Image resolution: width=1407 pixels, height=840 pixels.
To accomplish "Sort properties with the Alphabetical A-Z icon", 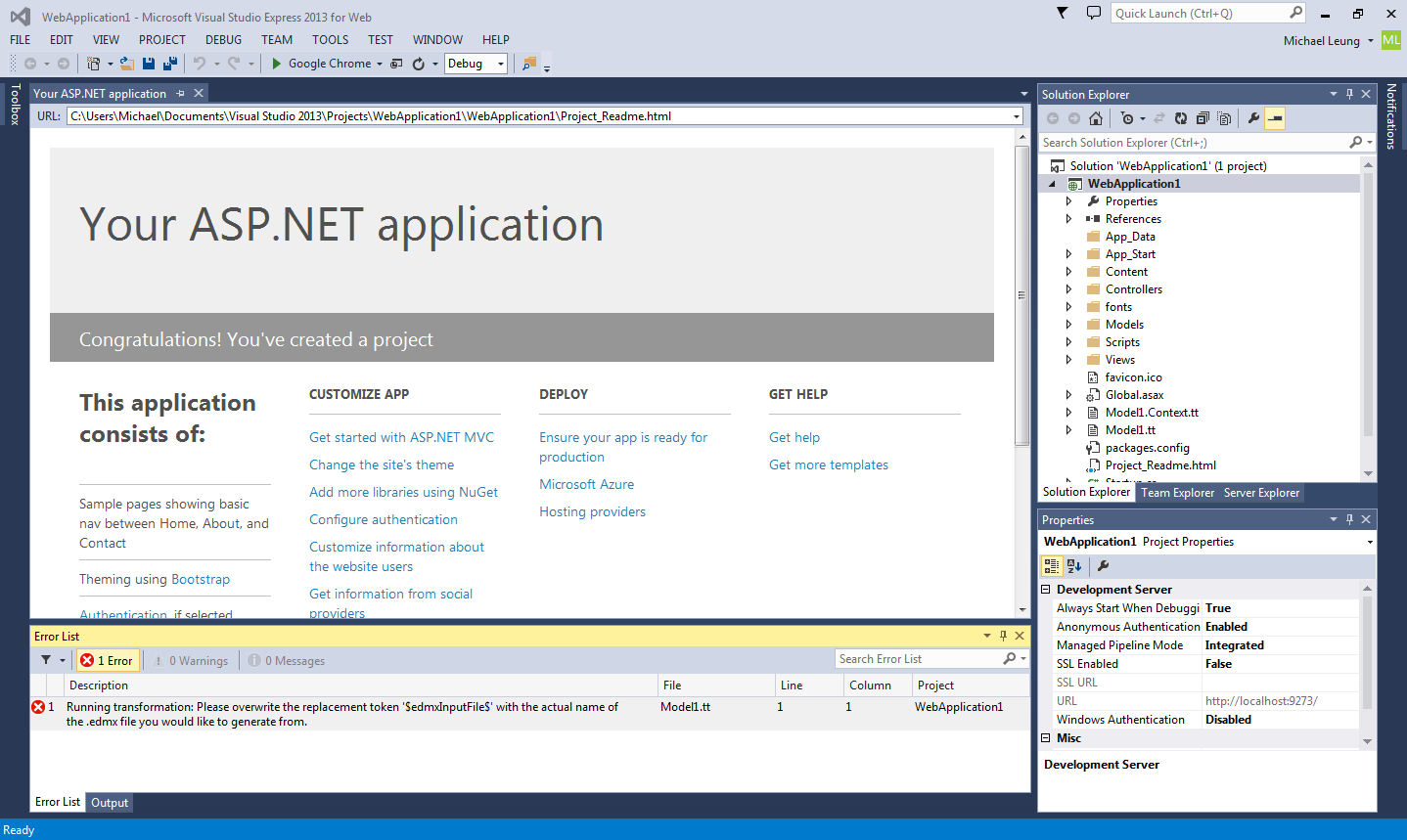I will 1074,565.
